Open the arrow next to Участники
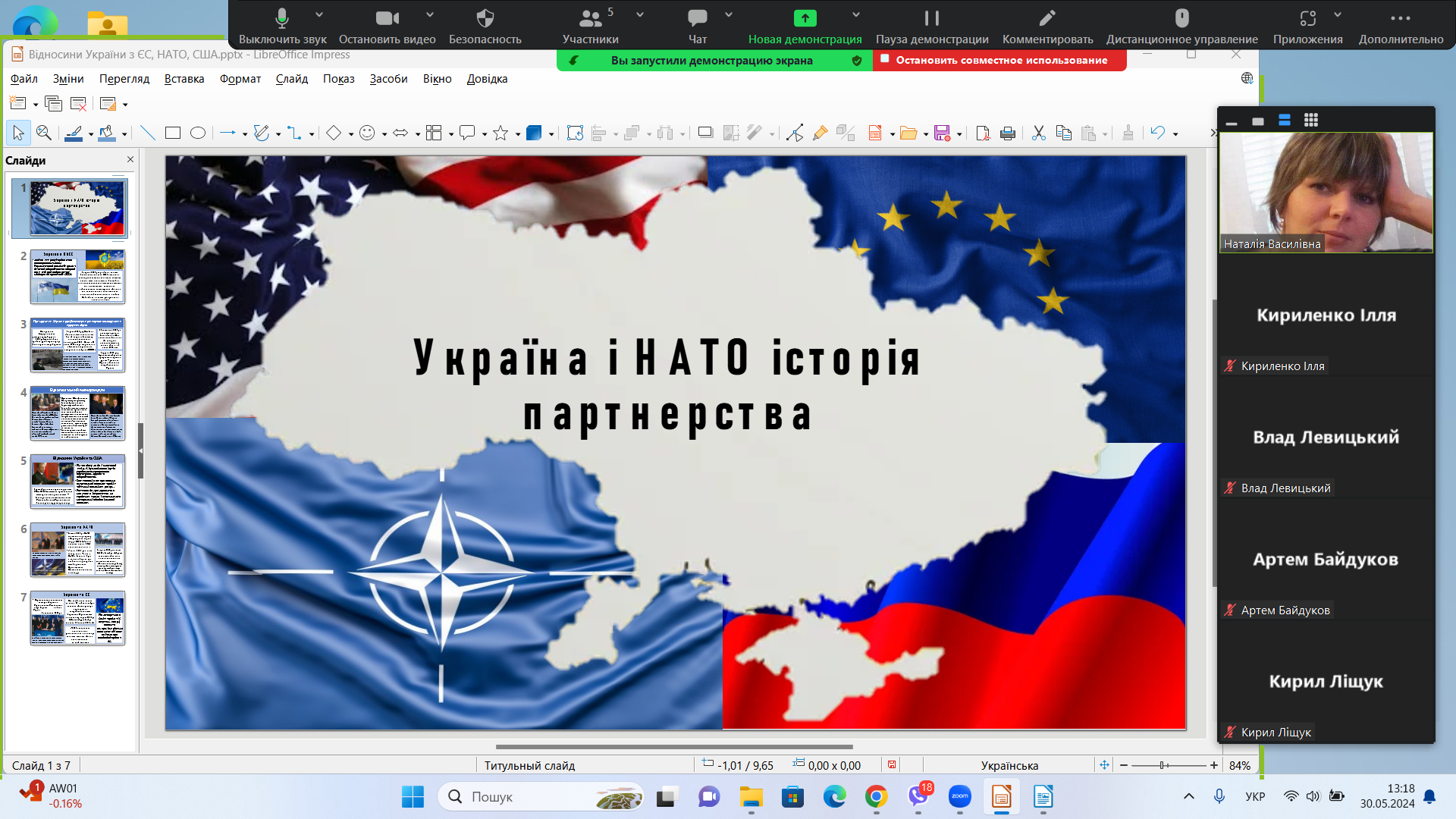 (x=640, y=14)
